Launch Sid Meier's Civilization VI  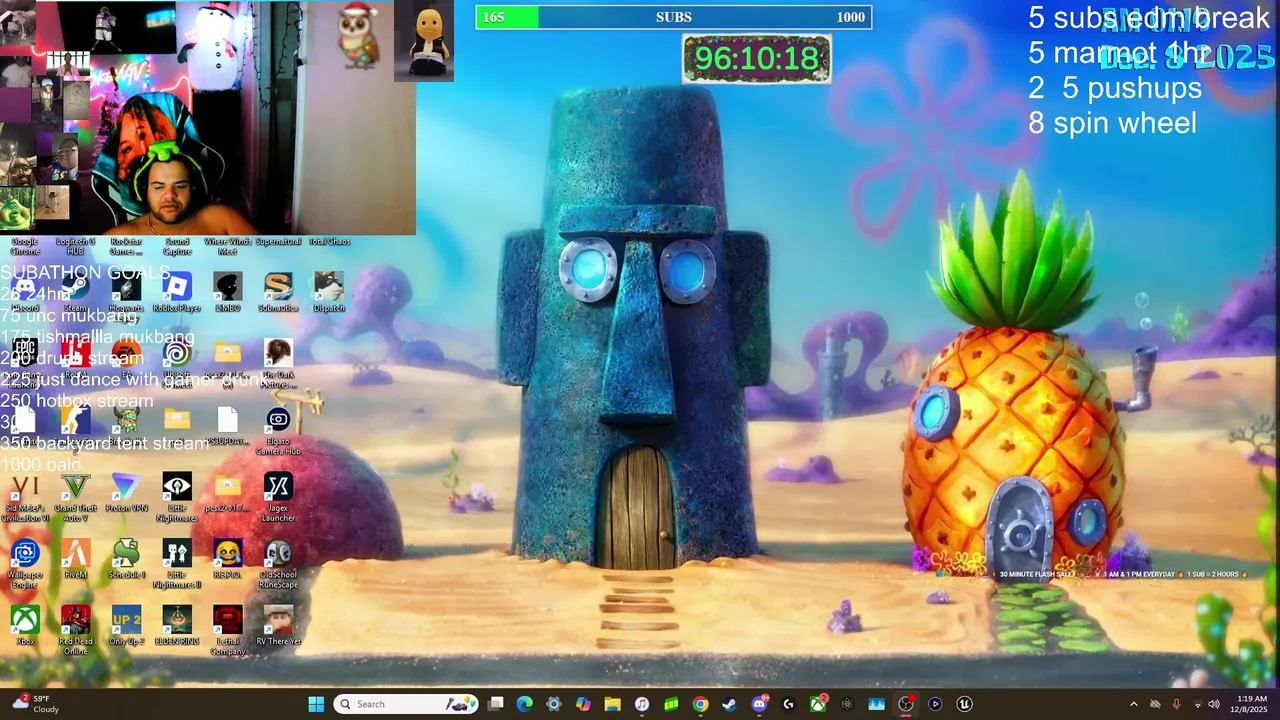point(25,496)
